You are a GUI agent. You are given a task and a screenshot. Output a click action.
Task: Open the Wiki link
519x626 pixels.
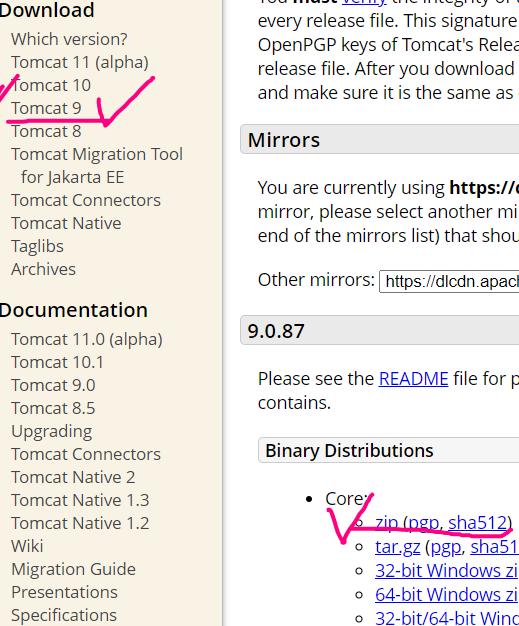pos(27,546)
